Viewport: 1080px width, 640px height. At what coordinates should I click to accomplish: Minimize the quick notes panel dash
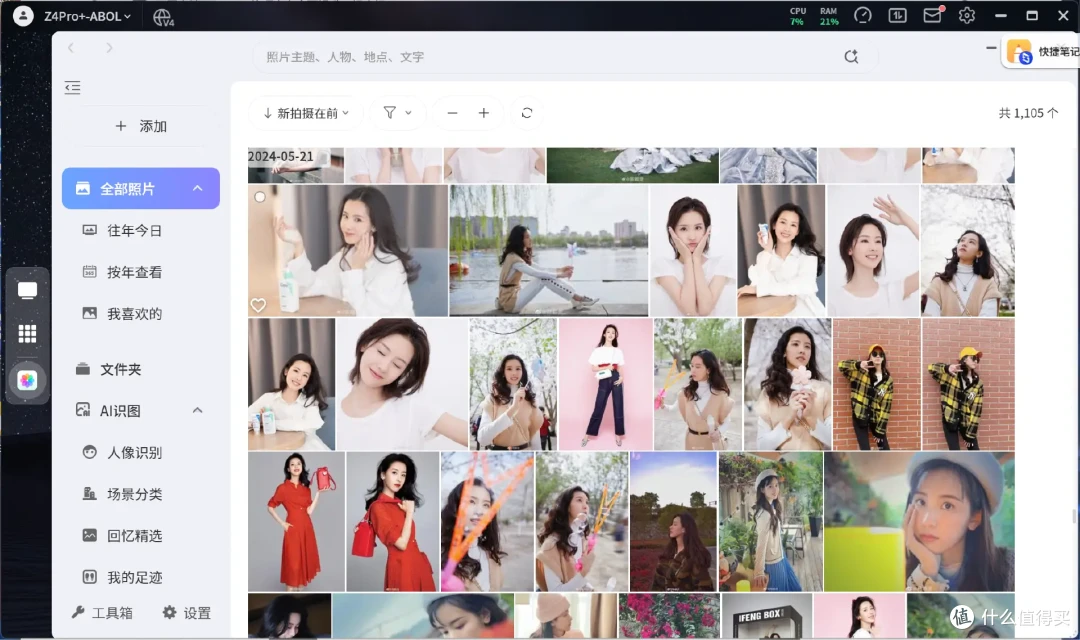990,48
